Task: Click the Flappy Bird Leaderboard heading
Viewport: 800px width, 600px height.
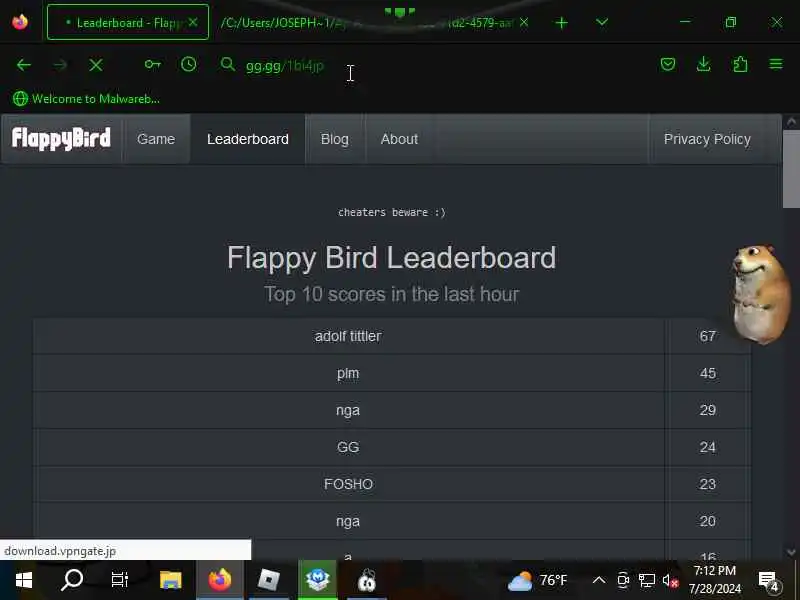Action: (391, 258)
